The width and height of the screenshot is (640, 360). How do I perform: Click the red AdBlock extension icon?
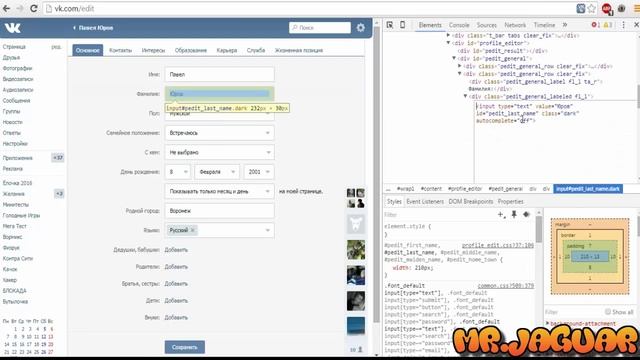(607, 8)
